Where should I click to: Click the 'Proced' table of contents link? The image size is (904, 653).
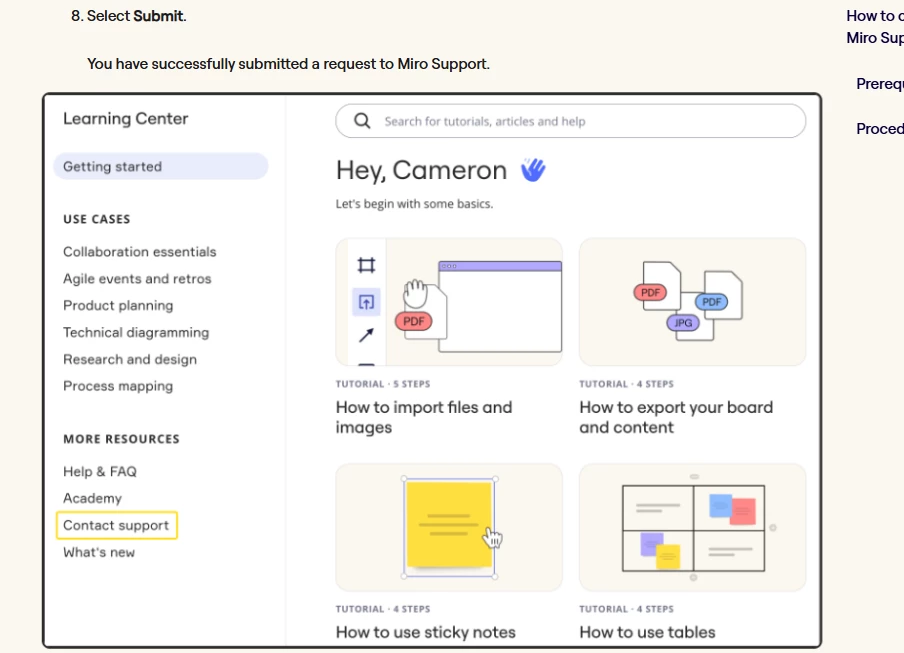pyautogui.click(x=880, y=129)
